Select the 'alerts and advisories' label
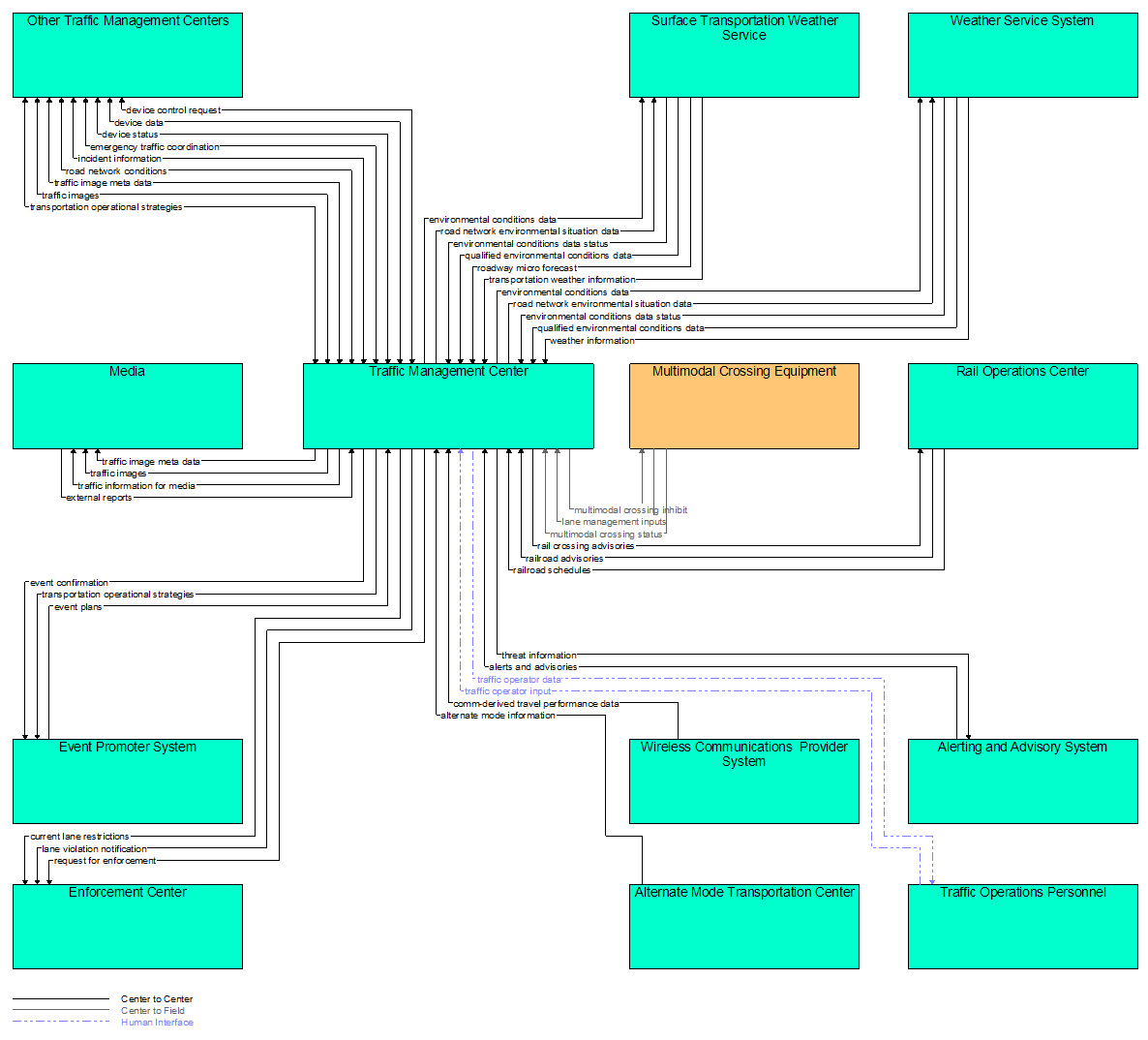1148x1040 pixels. [x=533, y=667]
